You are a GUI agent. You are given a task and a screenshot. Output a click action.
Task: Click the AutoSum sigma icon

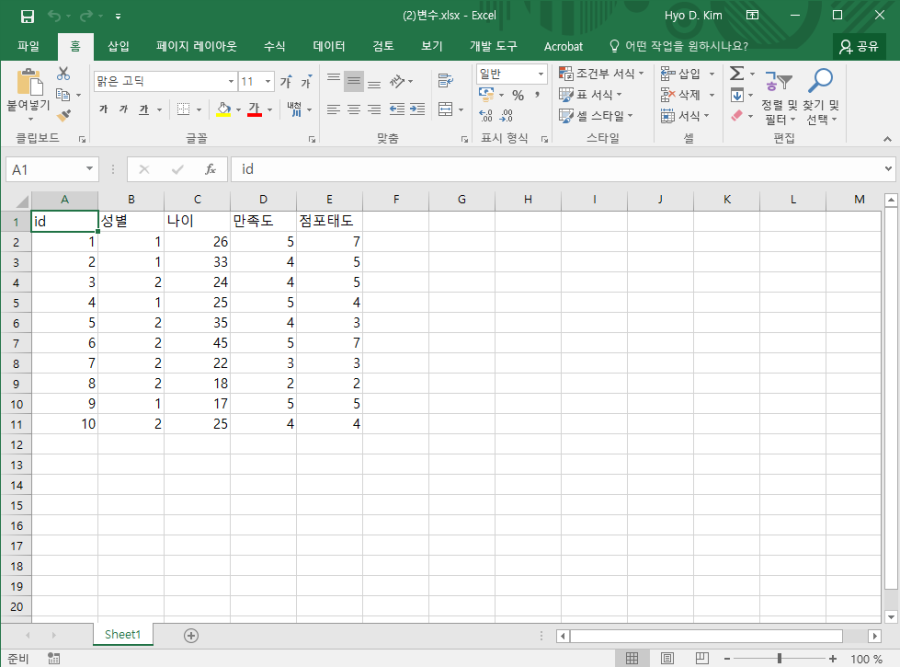tap(736, 74)
